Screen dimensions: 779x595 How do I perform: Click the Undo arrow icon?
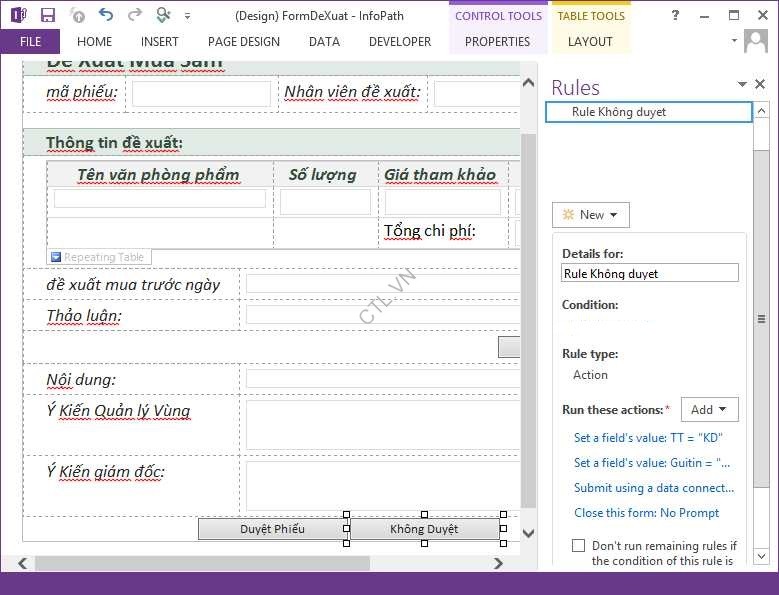pos(106,15)
